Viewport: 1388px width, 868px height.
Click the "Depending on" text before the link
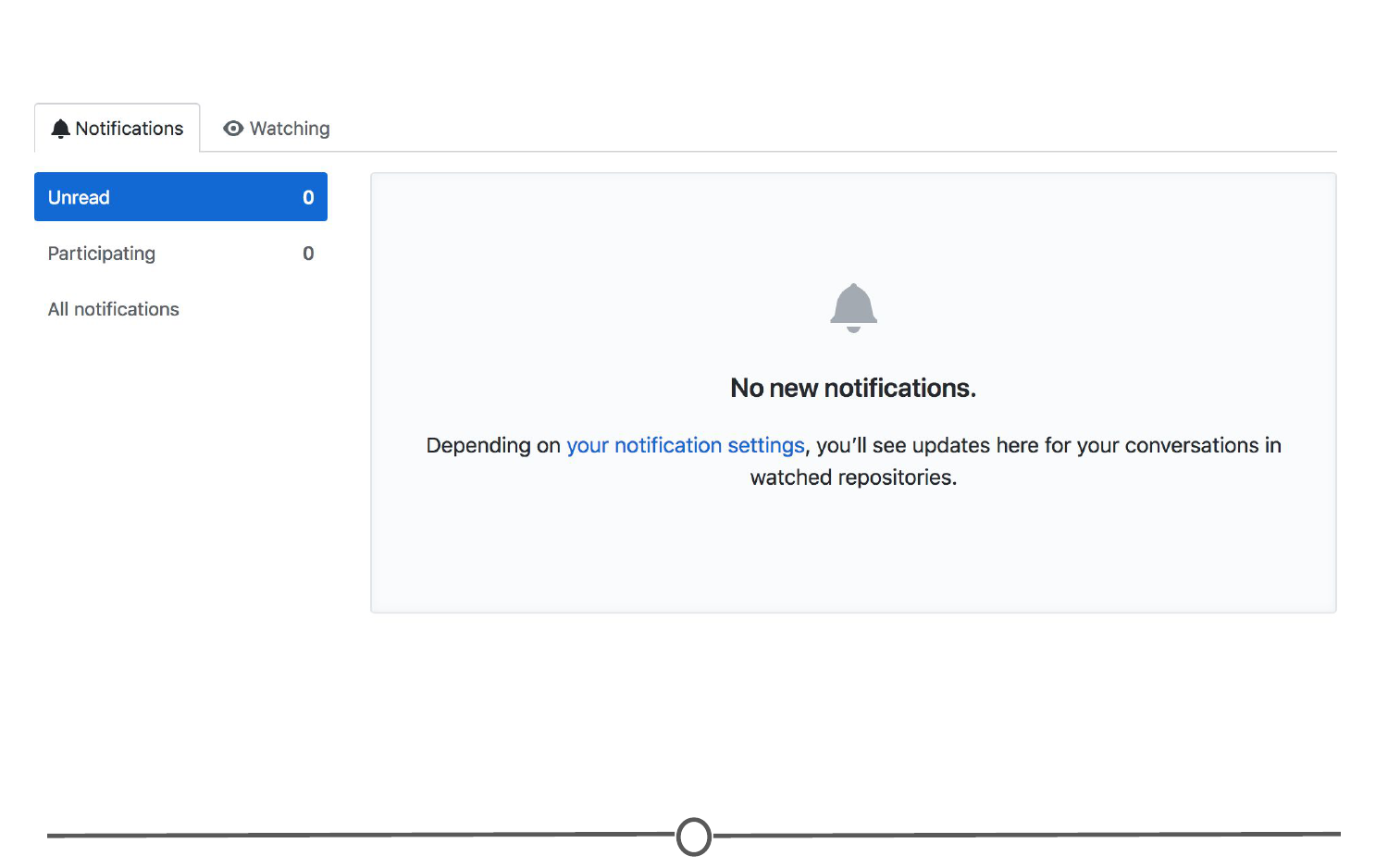[x=493, y=445]
